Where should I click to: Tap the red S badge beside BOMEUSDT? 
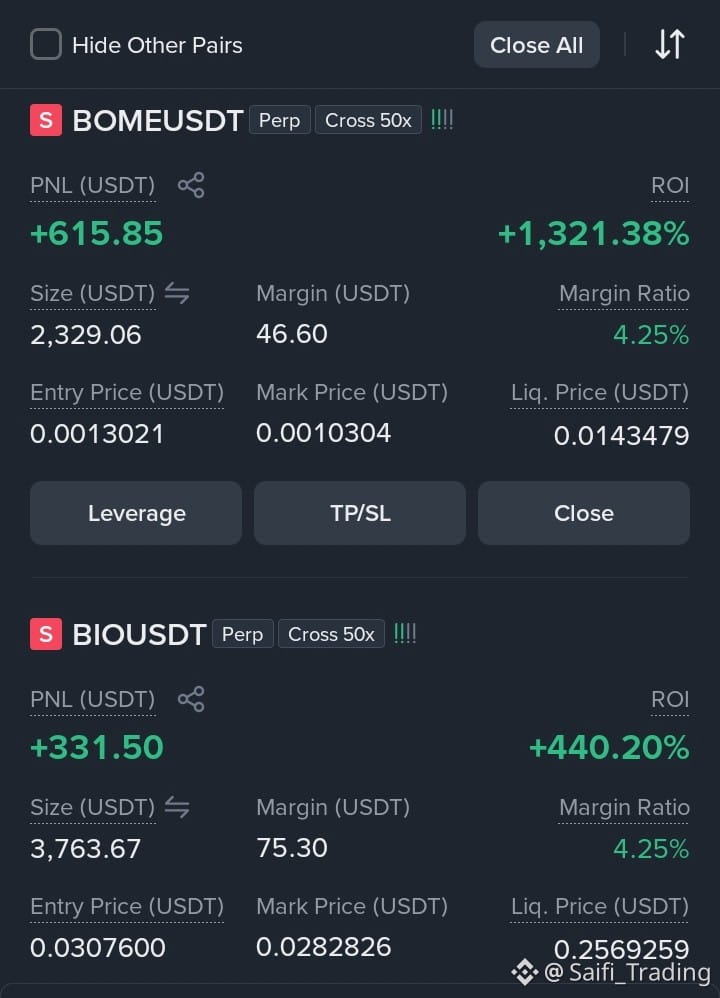[46, 120]
